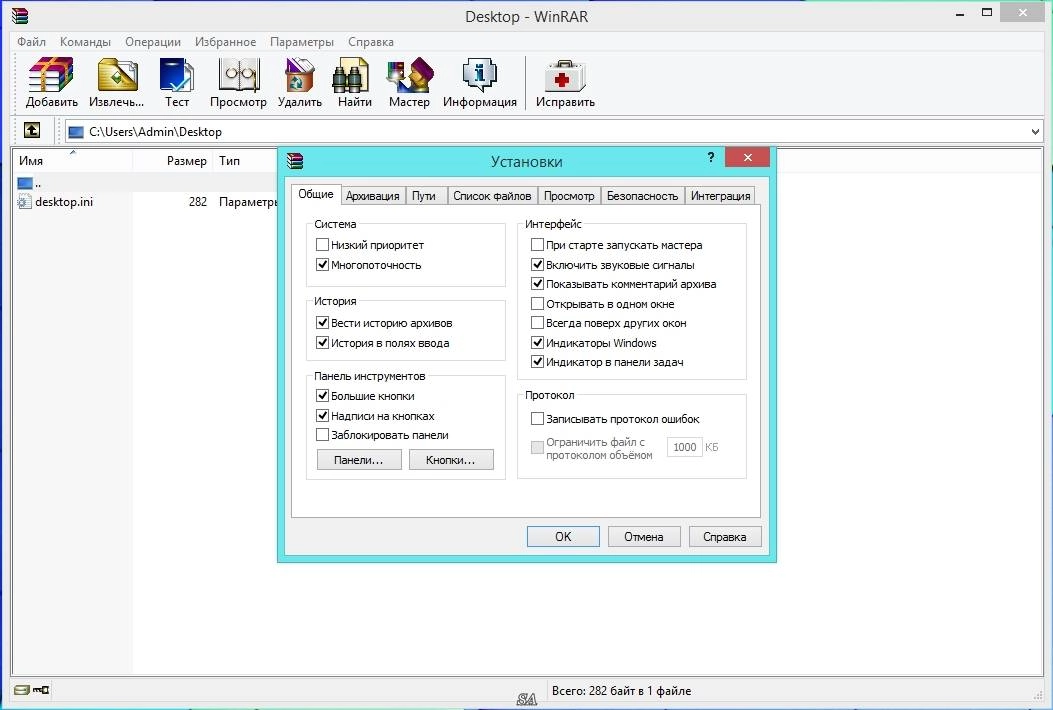The width and height of the screenshot is (1053, 710).
Task: Confirm settings with OK button
Action: click(563, 537)
